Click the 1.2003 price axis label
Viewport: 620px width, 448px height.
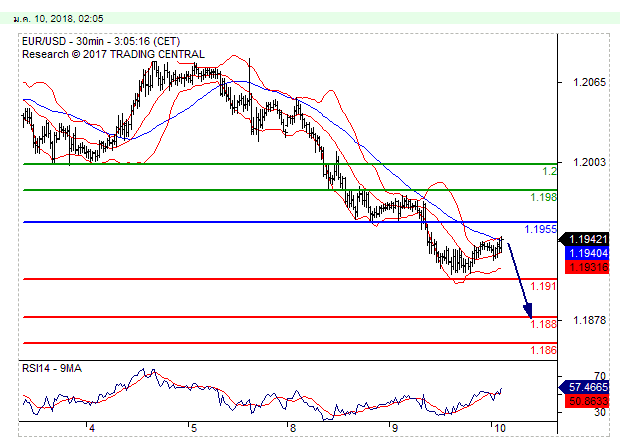[x=589, y=162]
